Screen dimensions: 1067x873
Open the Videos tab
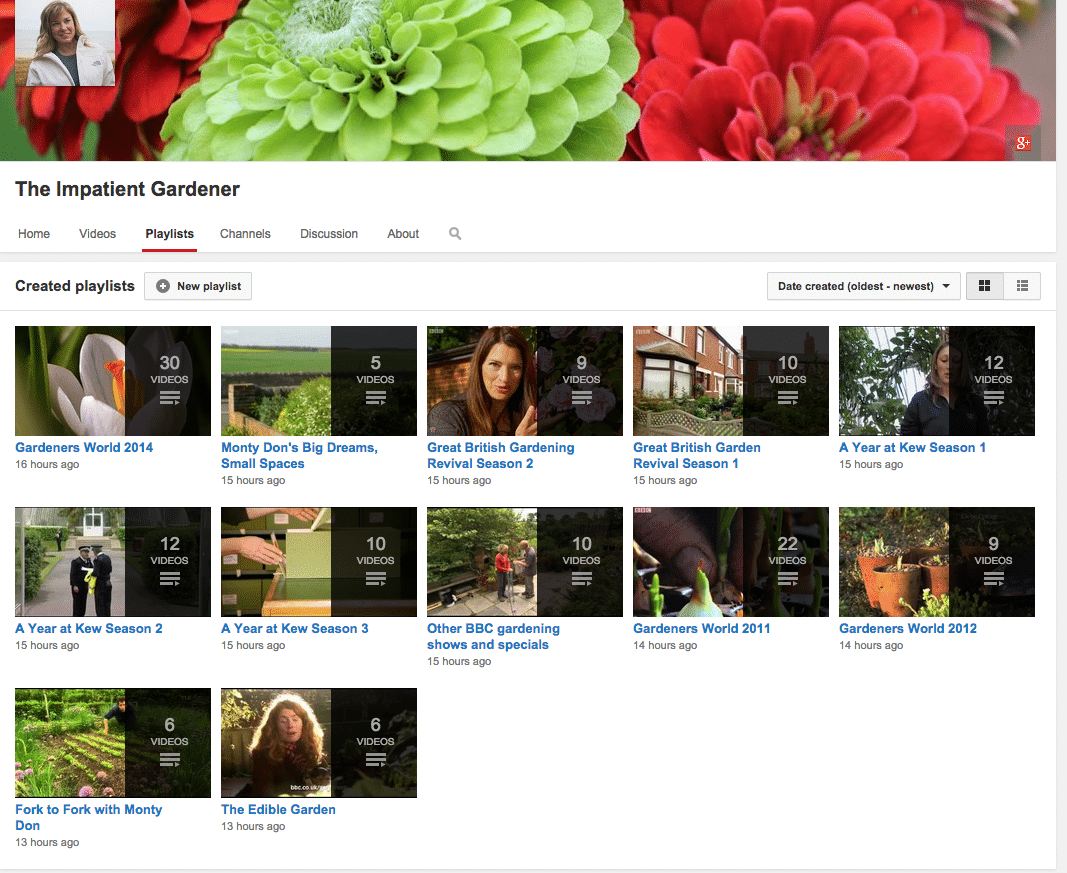tap(97, 233)
